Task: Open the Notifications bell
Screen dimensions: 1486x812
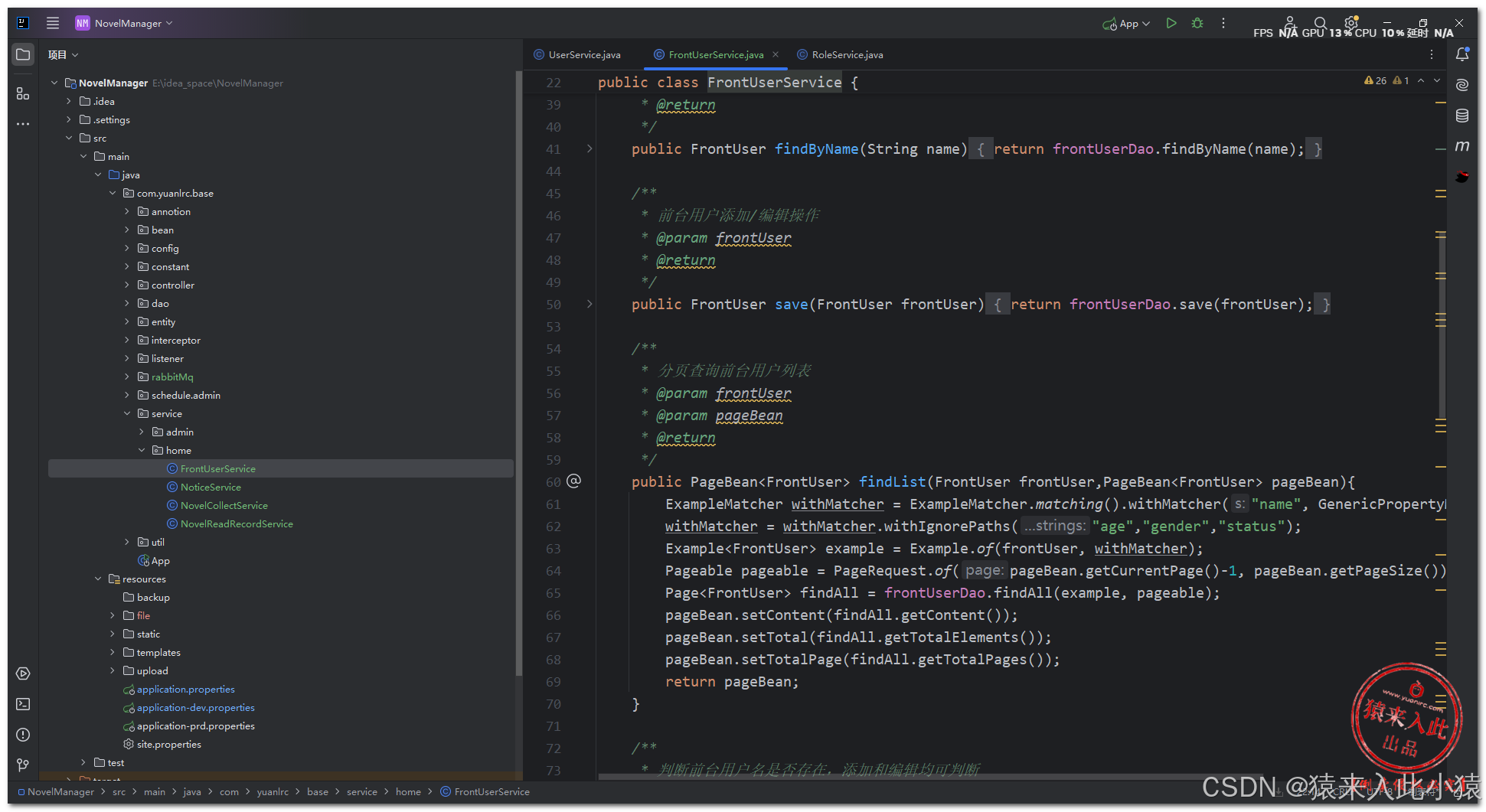Action: click(x=1462, y=54)
